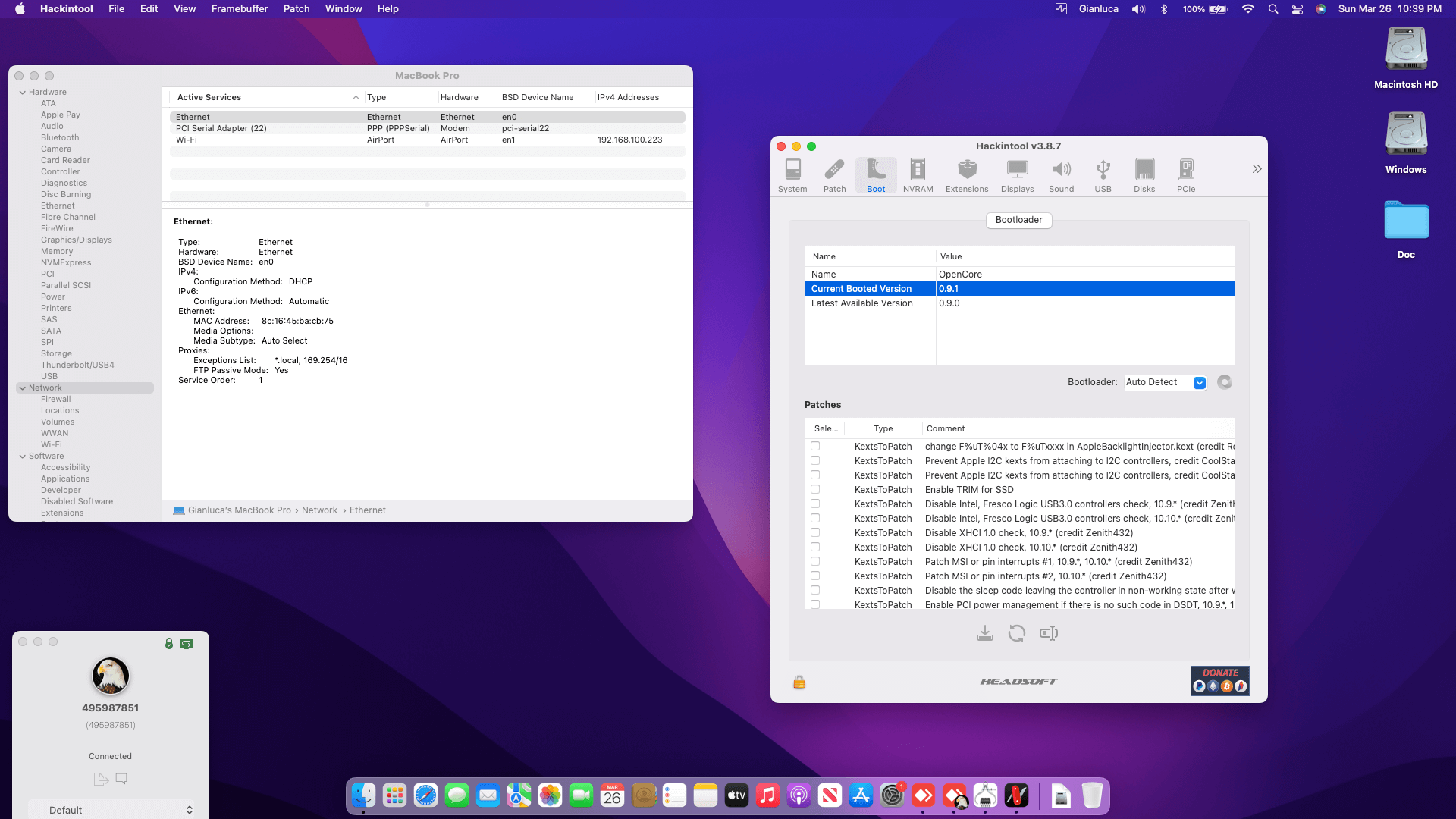Viewport: 1456px width, 819px height.
Task: Check the AppleBacklightInjector patch checkbox
Action: (x=815, y=447)
